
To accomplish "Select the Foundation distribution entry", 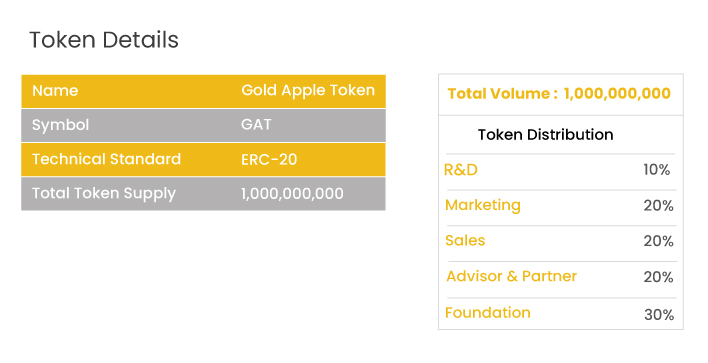I will [x=488, y=313].
